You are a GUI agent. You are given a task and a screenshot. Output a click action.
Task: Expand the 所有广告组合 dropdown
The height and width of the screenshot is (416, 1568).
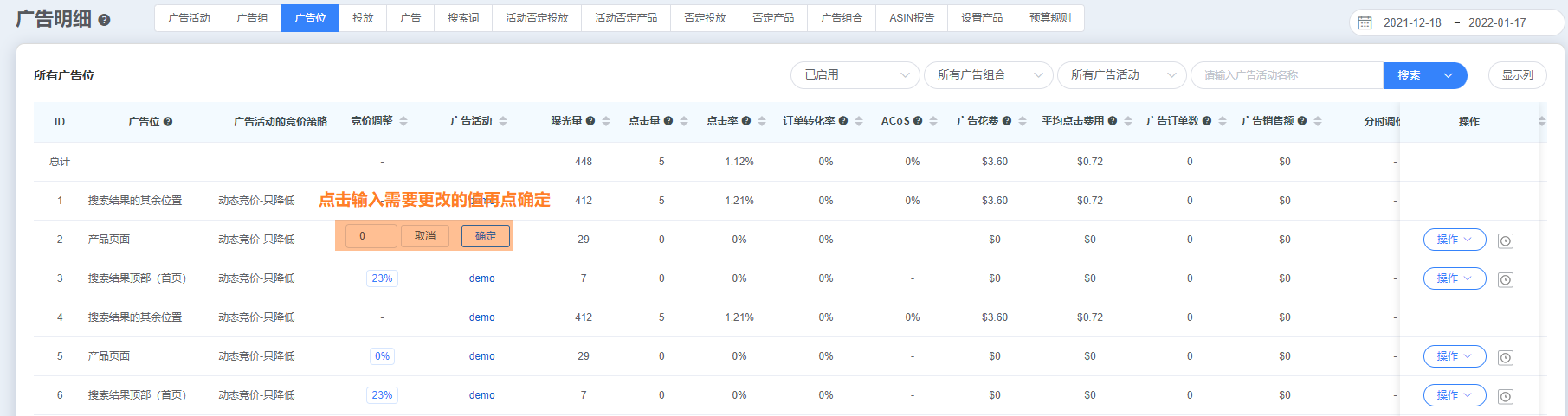(x=988, y=75)
